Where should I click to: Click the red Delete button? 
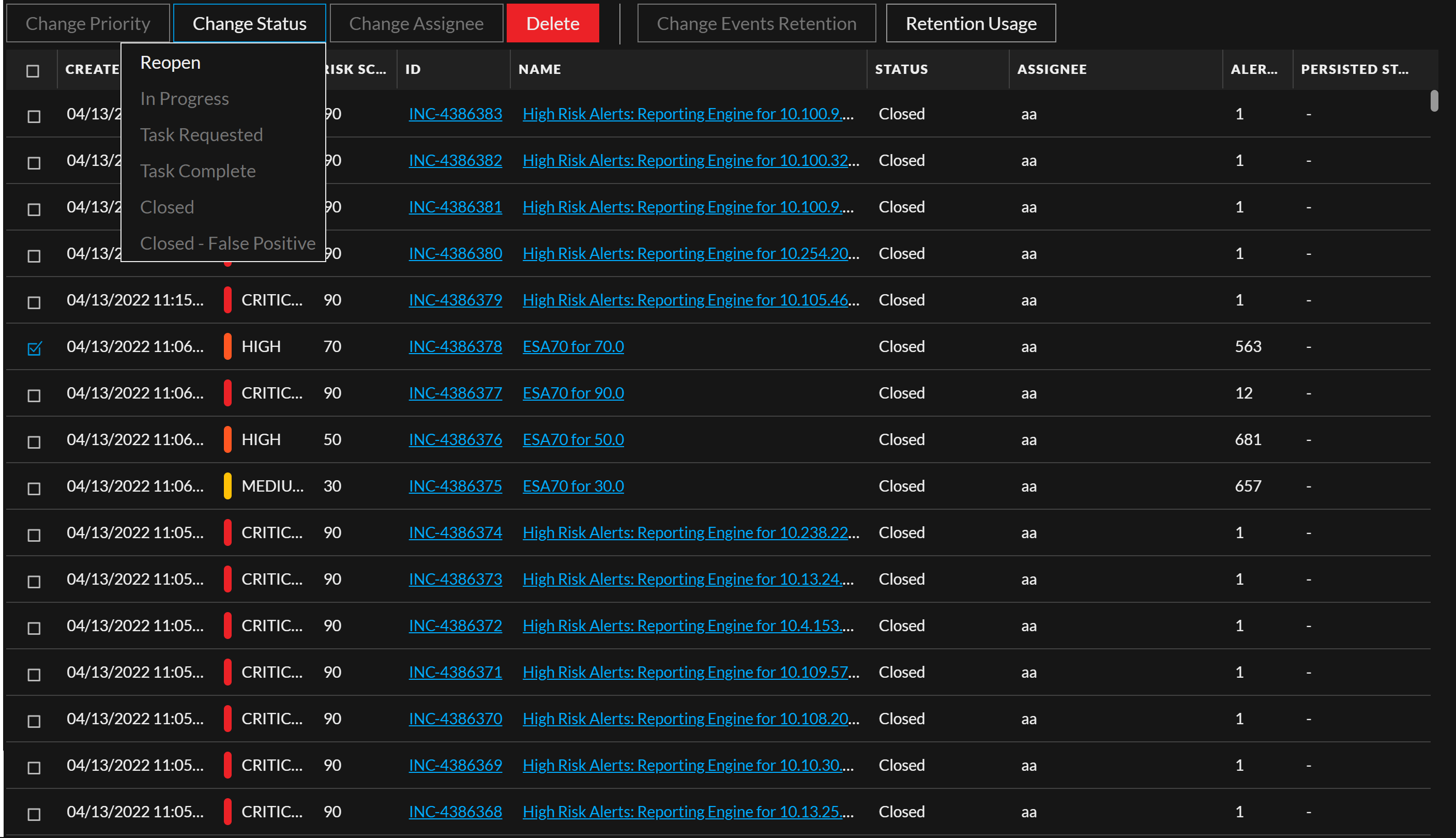pyautogui.click(x=552, y=24)
